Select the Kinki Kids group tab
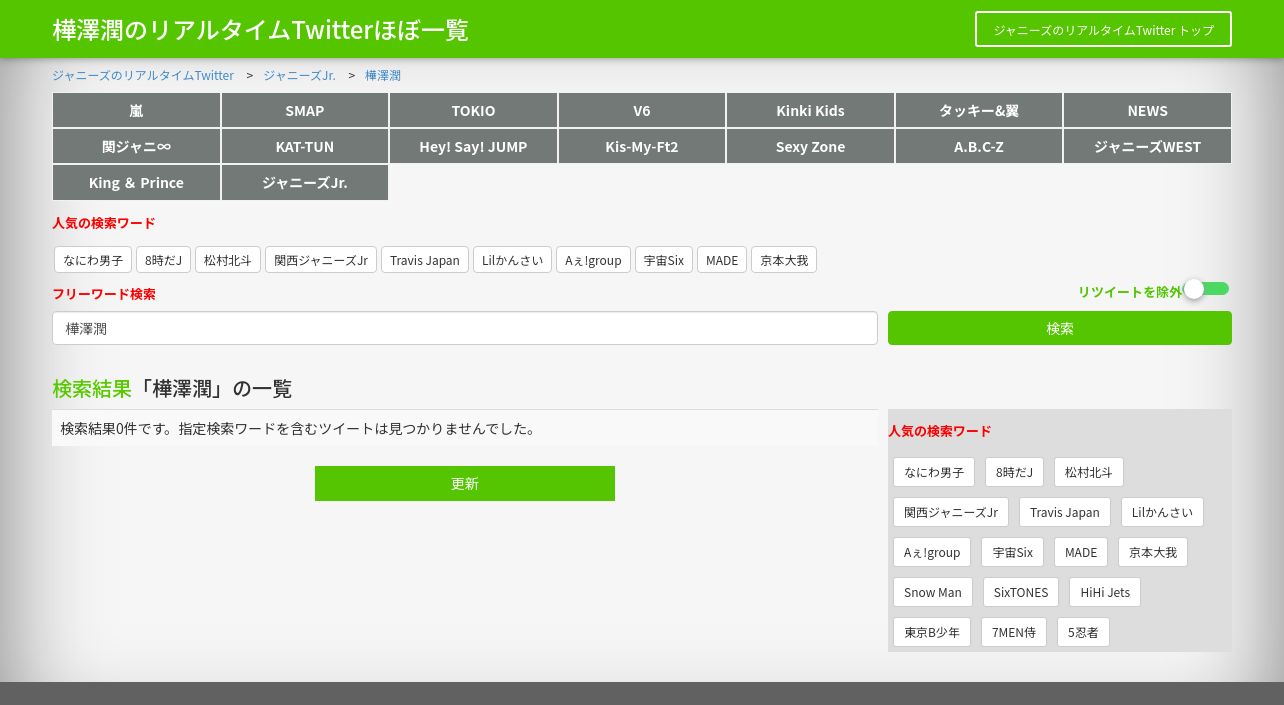The width and height of the screenshot is (1284, 705). pyautogui.click(x=810, y=110)
